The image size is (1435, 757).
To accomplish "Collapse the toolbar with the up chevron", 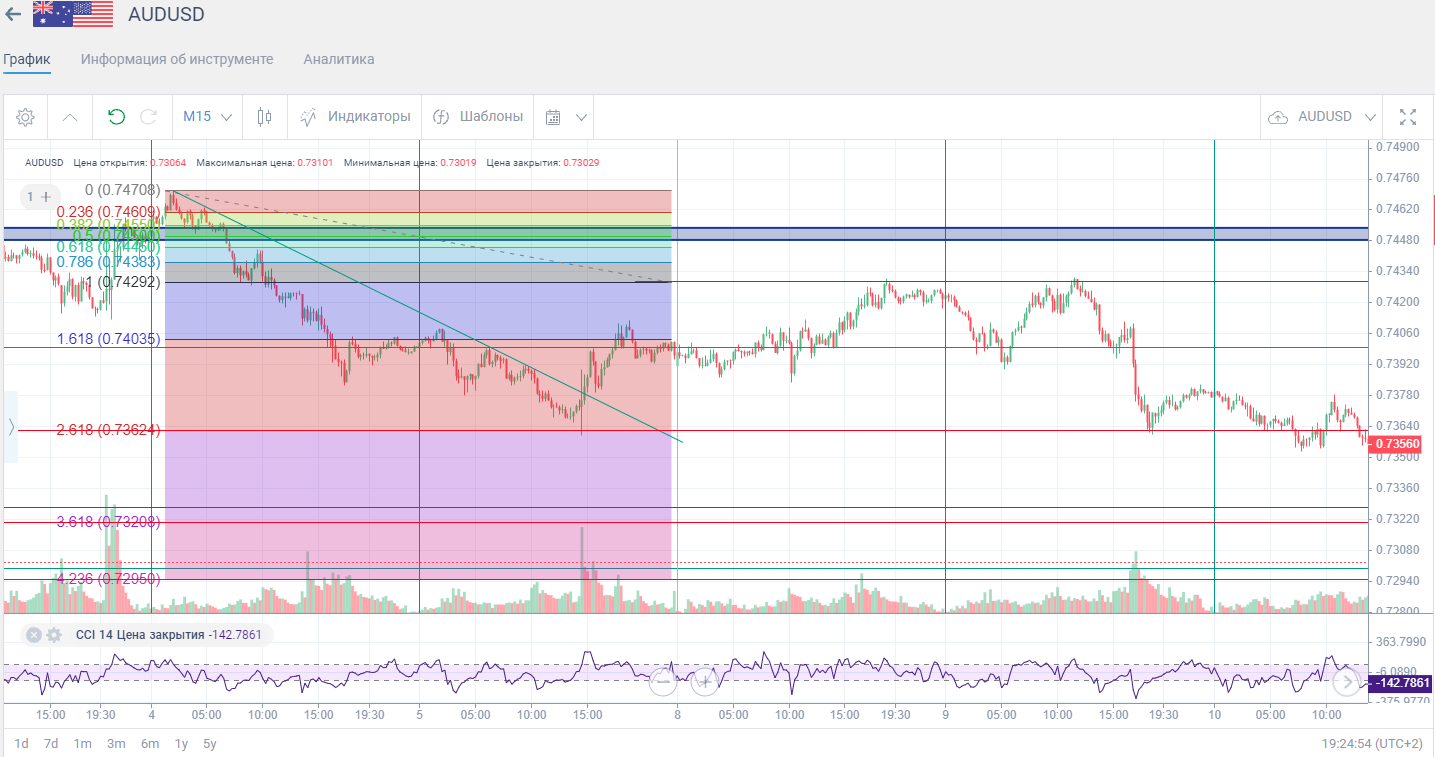I will [70, 117].
